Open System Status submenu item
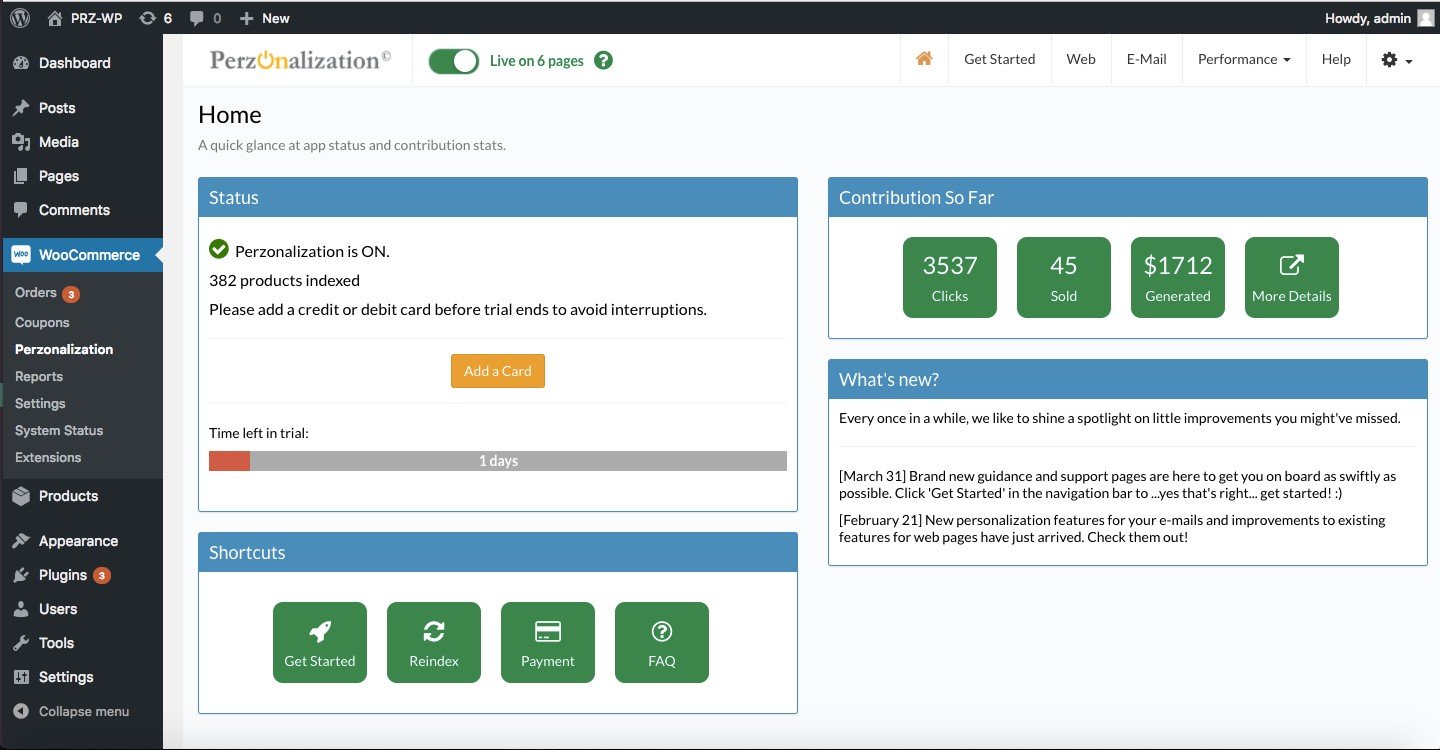 pyautogui.click(x=59, y=430)
